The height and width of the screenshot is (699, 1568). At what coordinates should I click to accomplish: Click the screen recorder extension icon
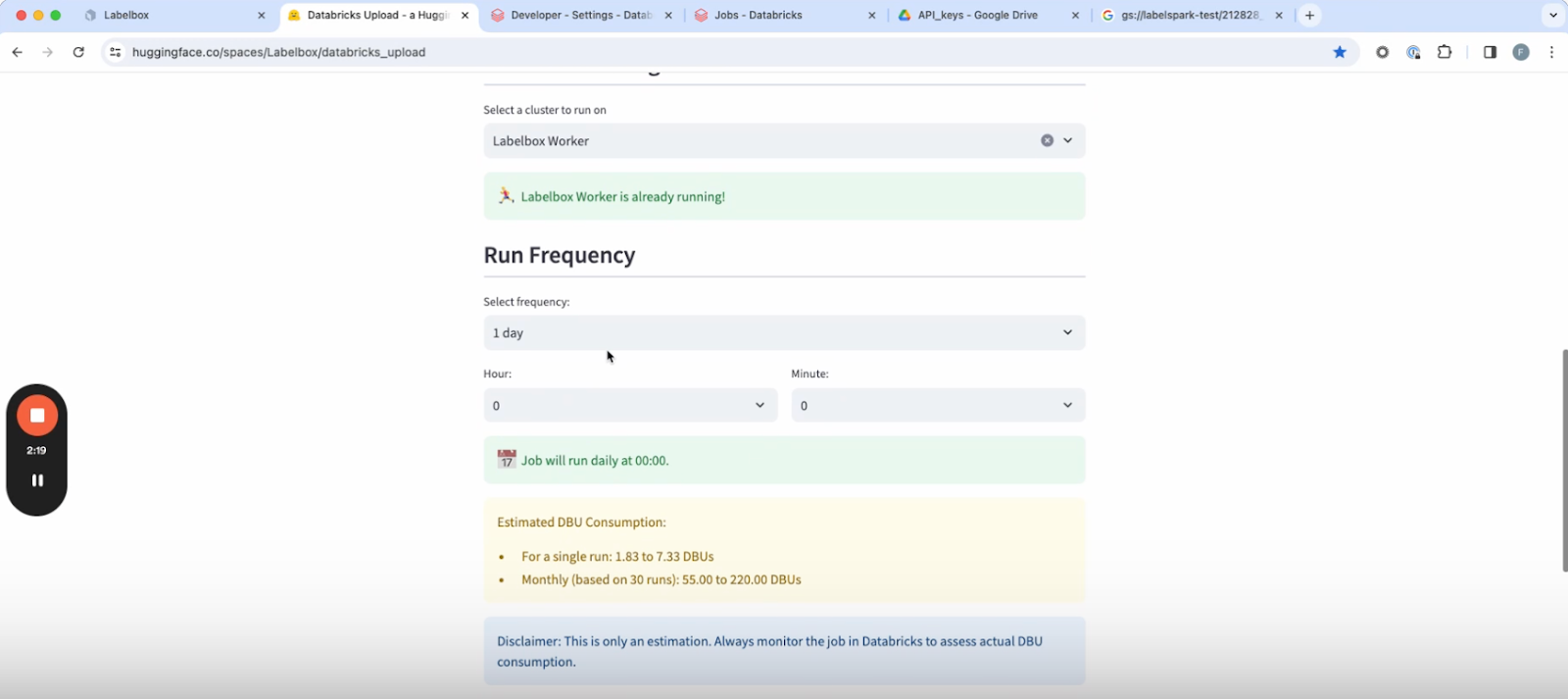click(x=1383, y=52)
